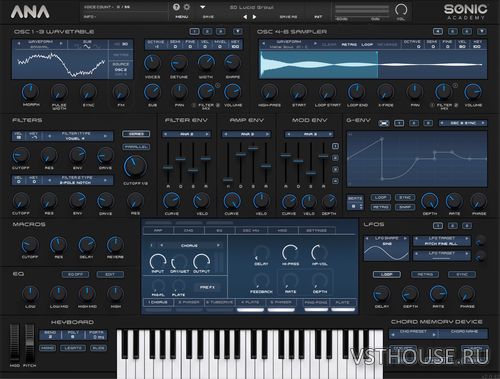Open the settings gear icon
Screen dimensions: 500x379
[x=187, y=7]
